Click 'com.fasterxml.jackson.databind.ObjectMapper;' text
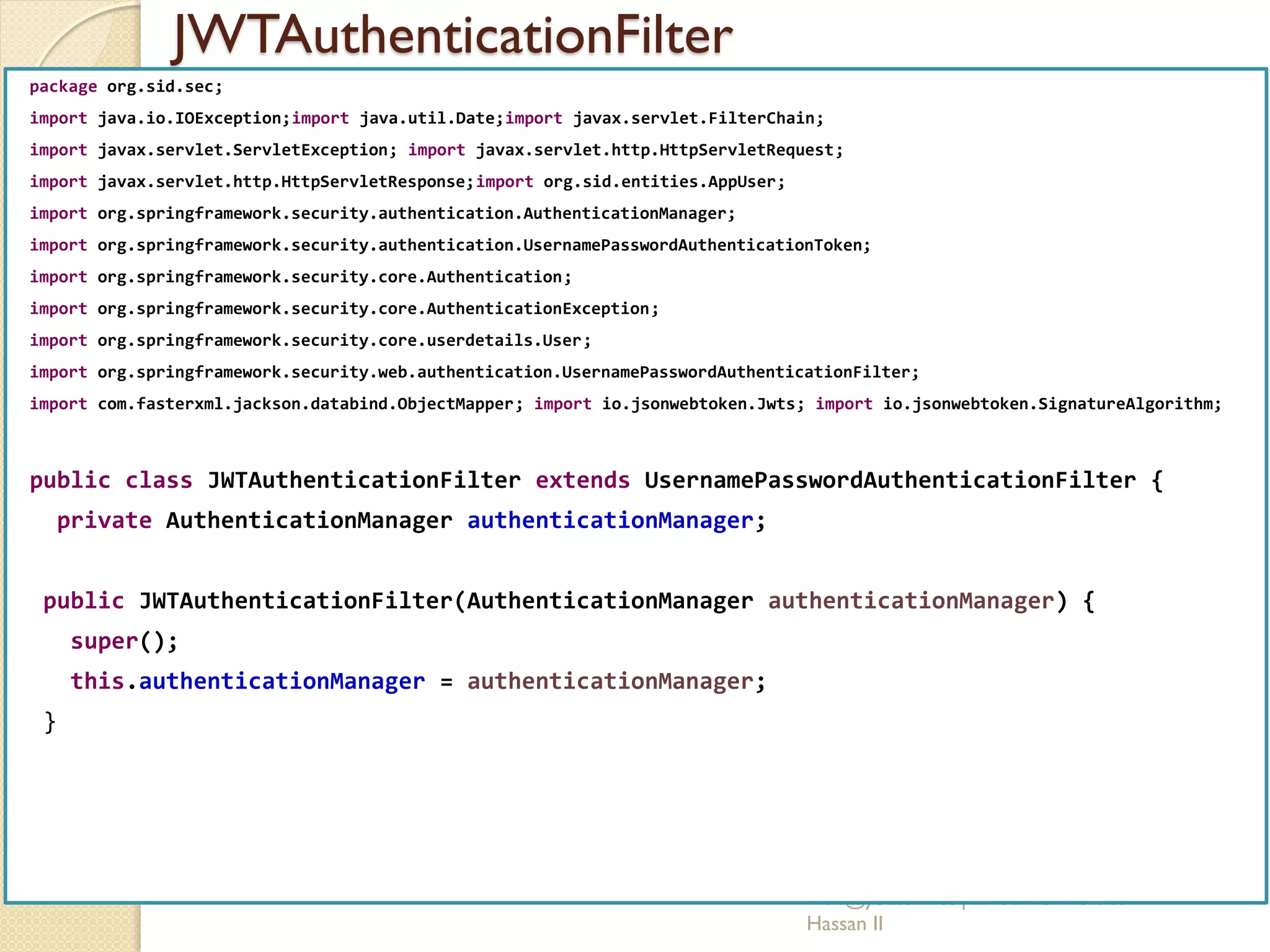The image size is (1270, 952). 311,404
